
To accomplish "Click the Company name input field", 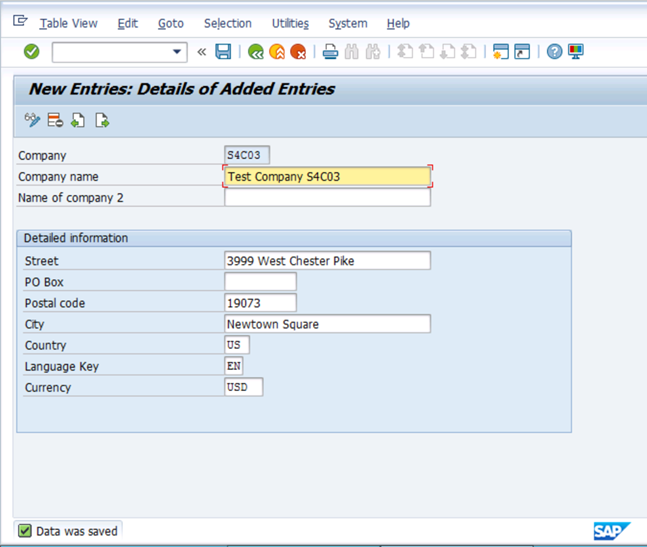I will click(328, 177).
